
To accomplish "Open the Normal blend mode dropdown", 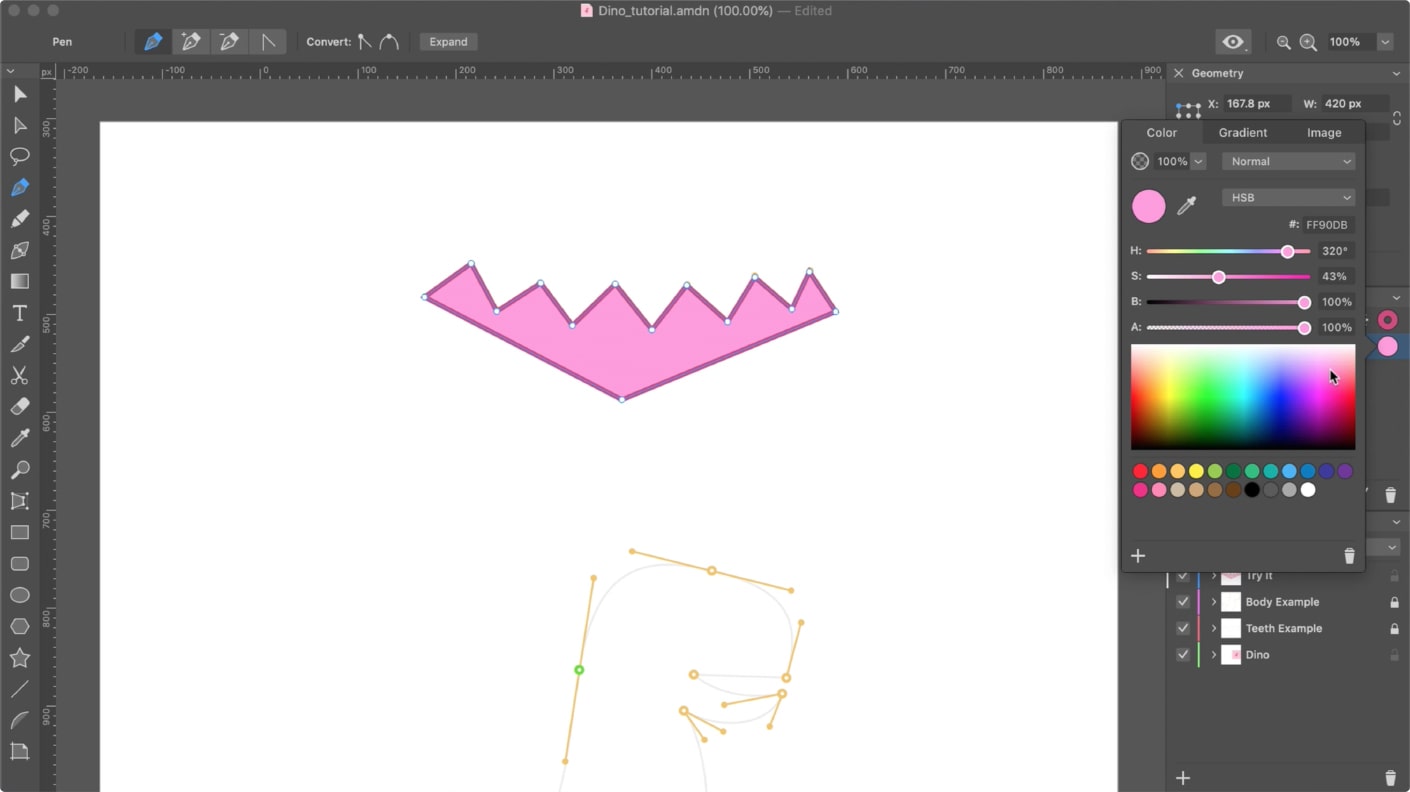I will pos(1289,161).
